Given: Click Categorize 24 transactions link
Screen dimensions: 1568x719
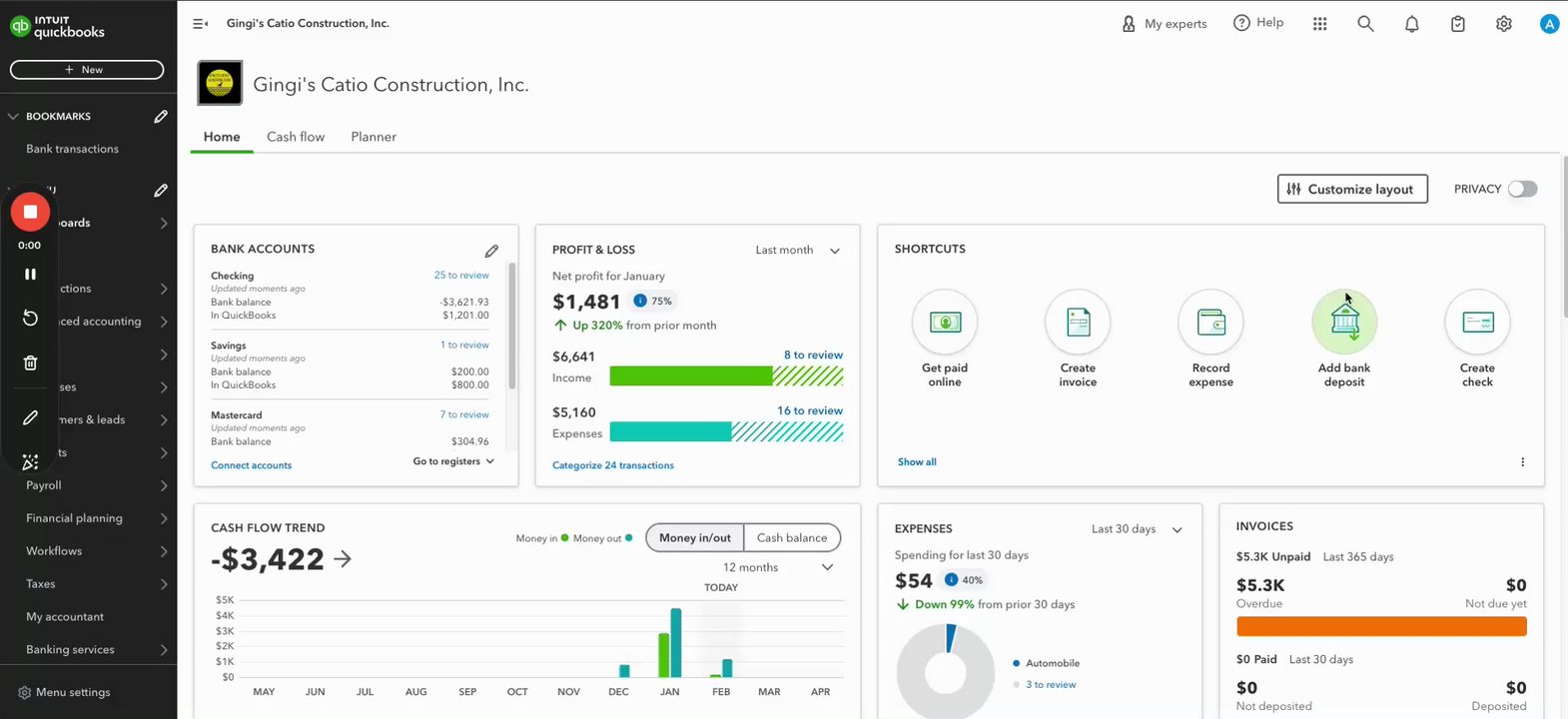Looking at the screenshot, I should click(613, 465).
